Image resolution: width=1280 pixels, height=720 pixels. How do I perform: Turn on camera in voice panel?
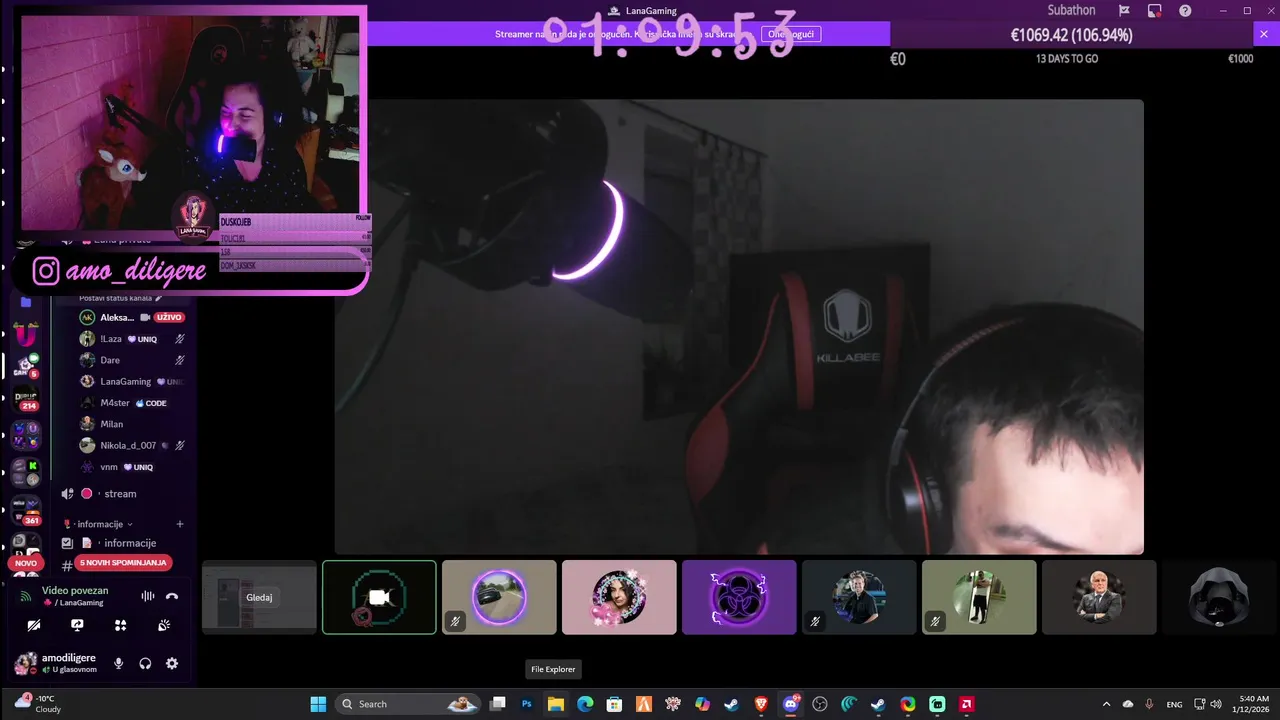pos(34,625)
